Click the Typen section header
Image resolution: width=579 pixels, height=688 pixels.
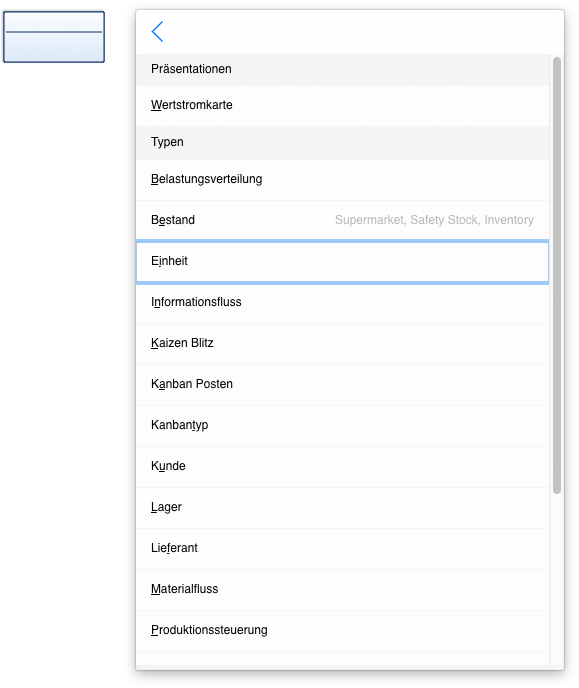[342, 143]
